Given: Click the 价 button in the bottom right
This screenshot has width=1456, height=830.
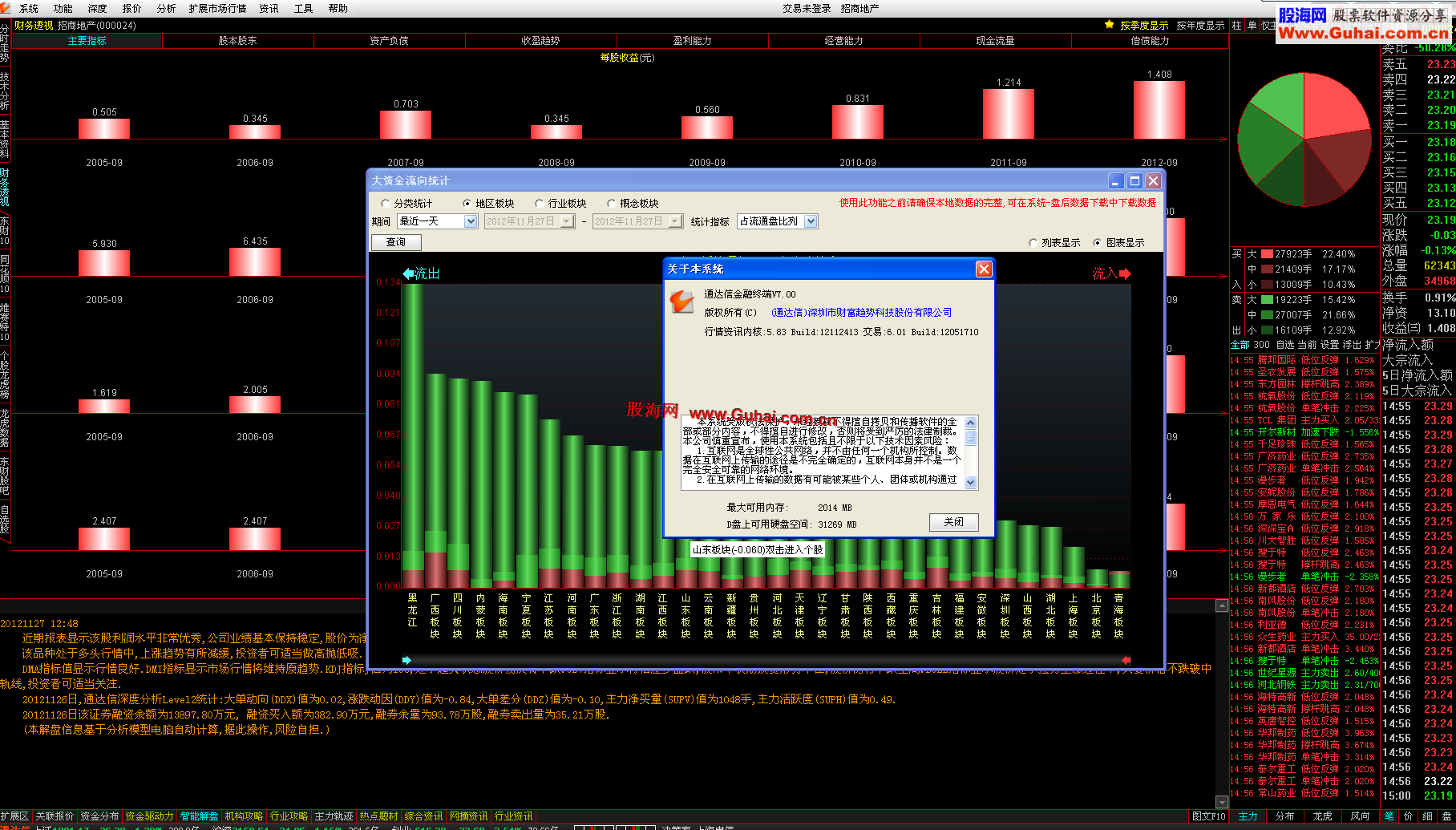Looking at the screenshot, I should click(1408, 816).
